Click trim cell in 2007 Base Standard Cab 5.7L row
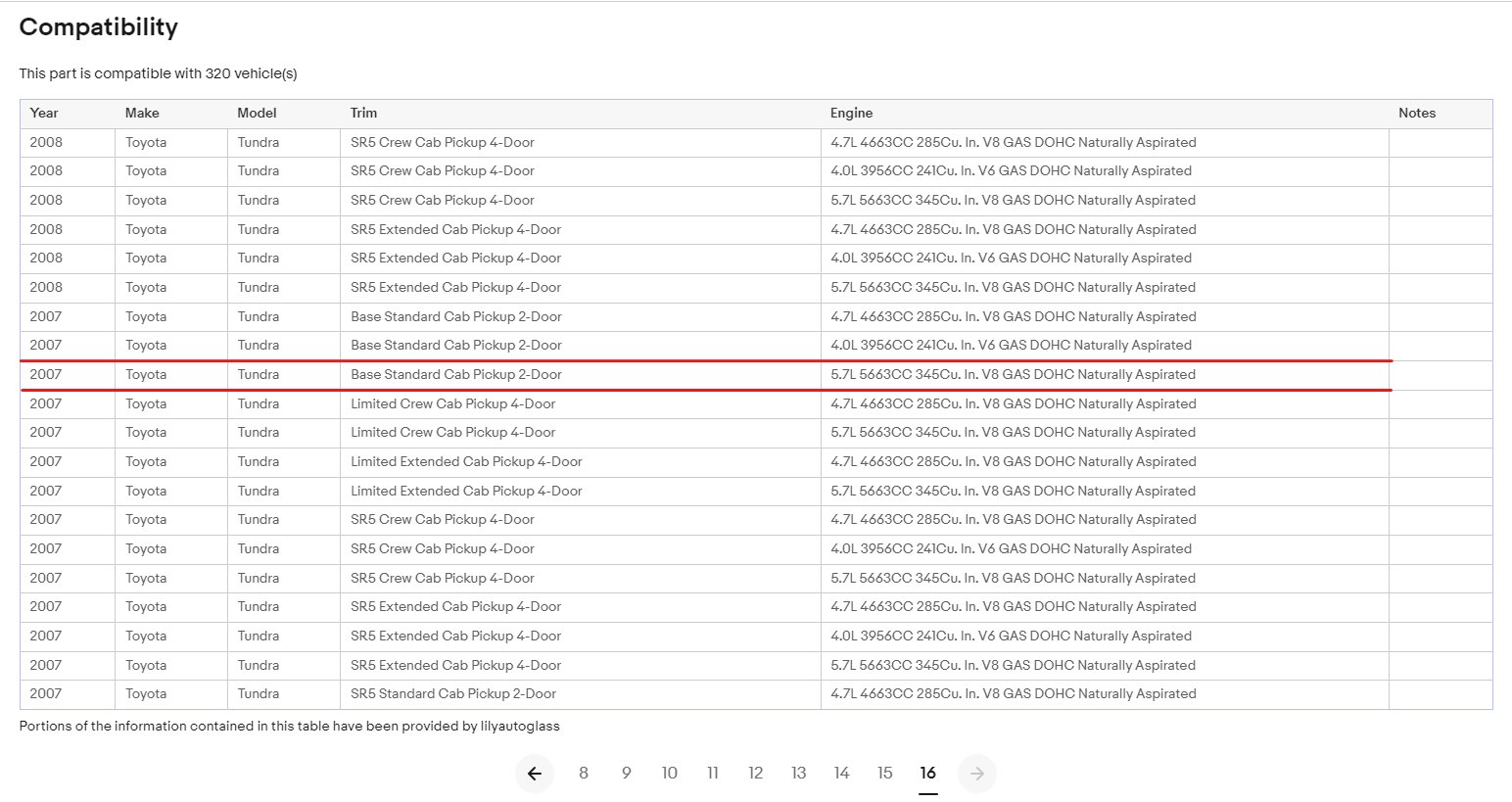Image resolution: width=1512 pixels, height=802 pixels. (581, 375)
